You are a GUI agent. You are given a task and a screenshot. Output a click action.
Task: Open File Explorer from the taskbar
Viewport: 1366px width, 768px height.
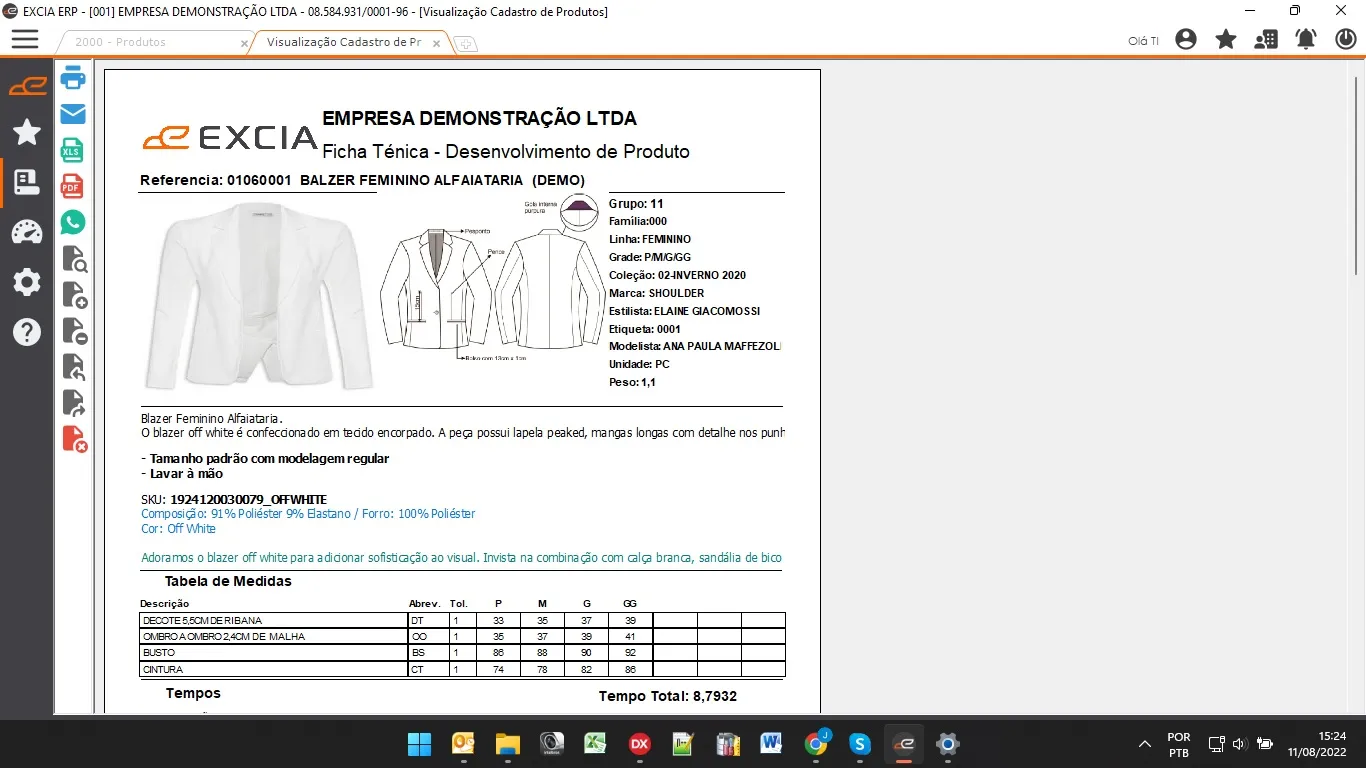point(507,744)
